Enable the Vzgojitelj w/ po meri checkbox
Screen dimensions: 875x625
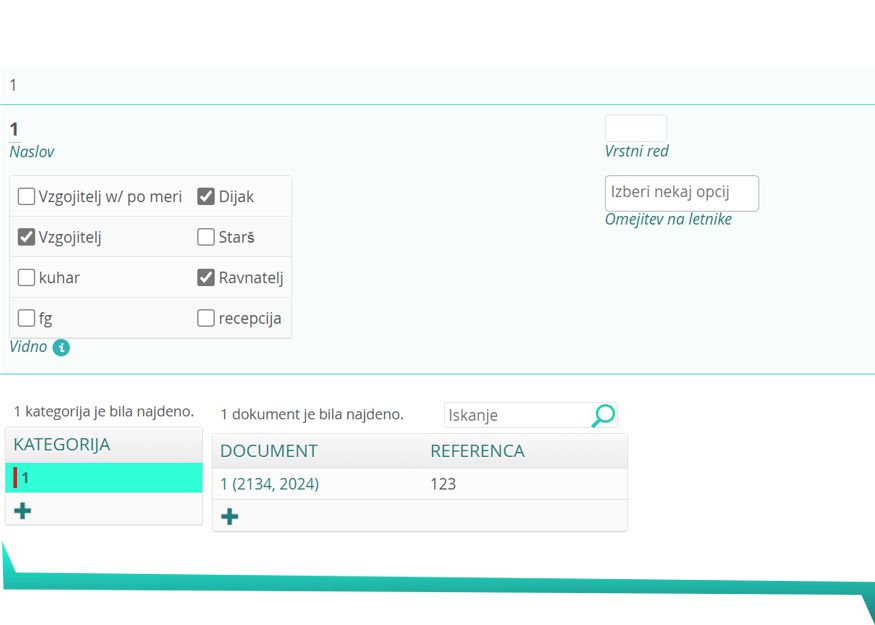[x=27, y=197]
